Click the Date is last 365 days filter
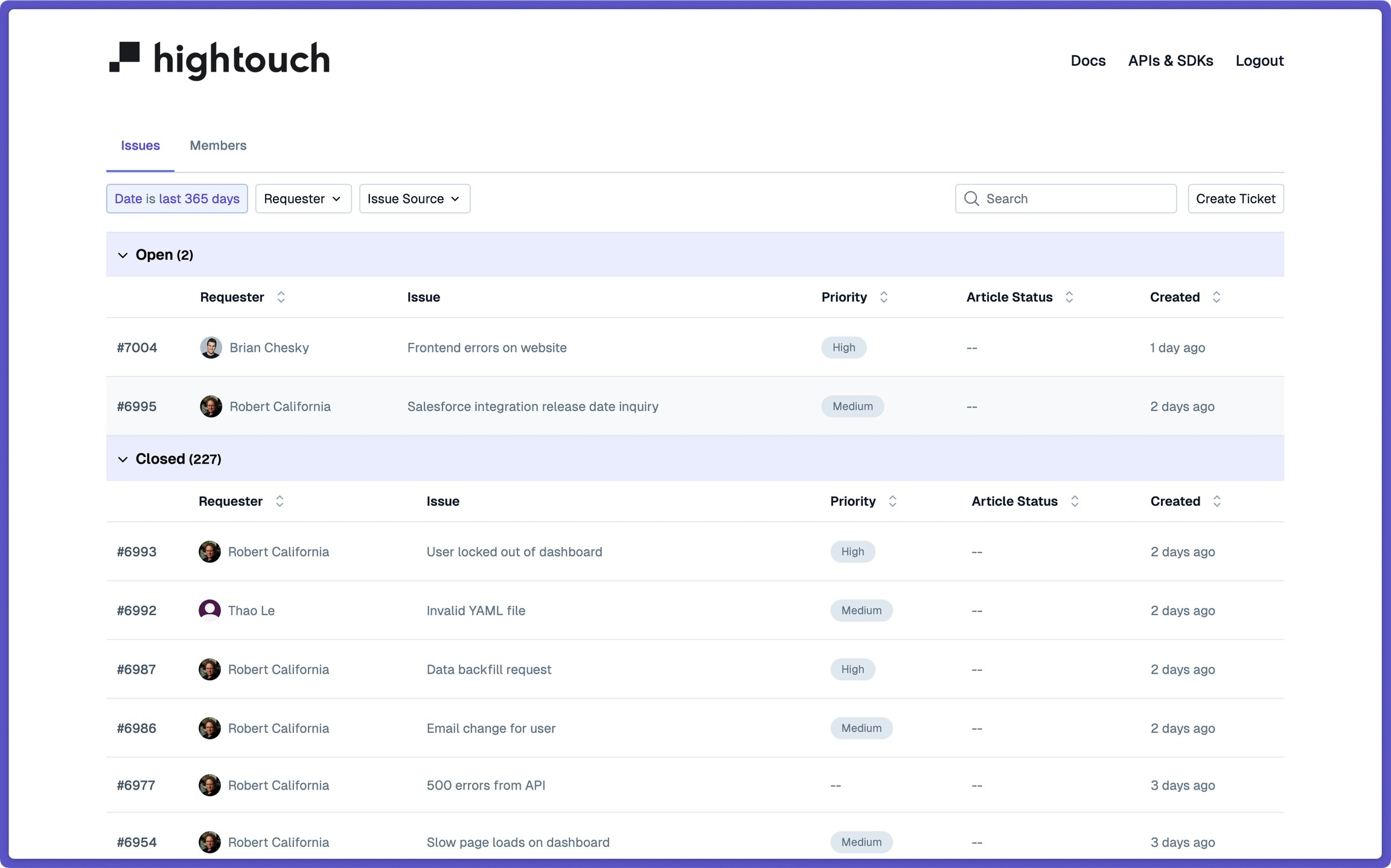 coord(177,199)
